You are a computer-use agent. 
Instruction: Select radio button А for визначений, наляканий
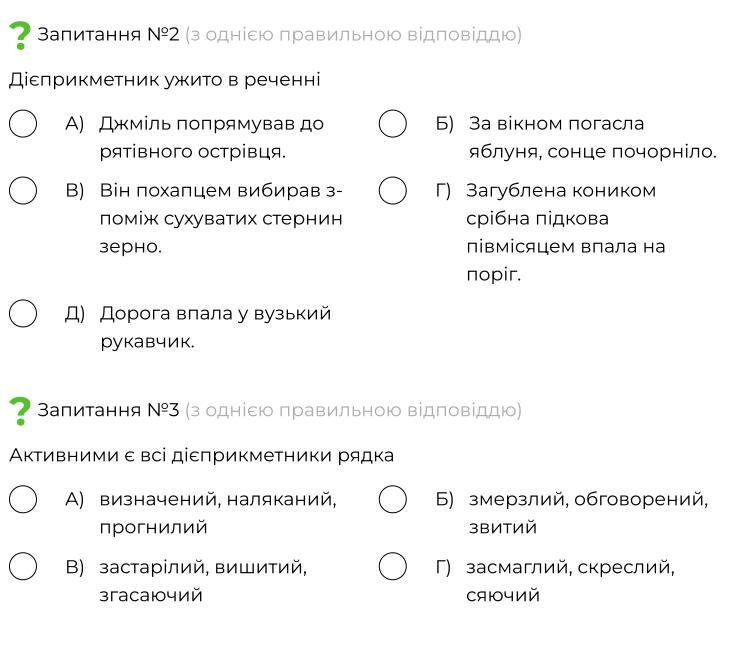click(x=23, y=499)
